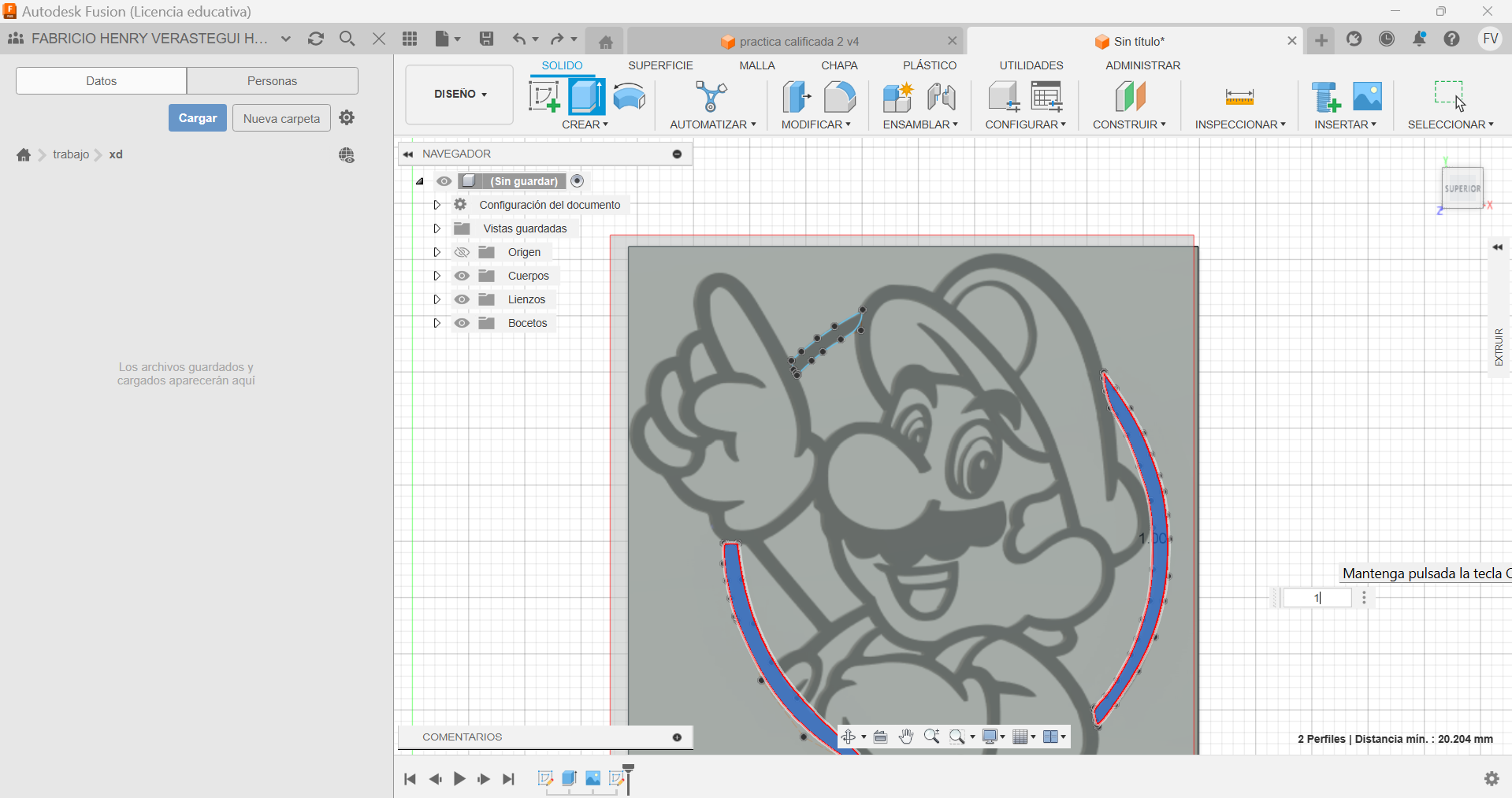Select the Extrude tool icon

click(587, 97)
